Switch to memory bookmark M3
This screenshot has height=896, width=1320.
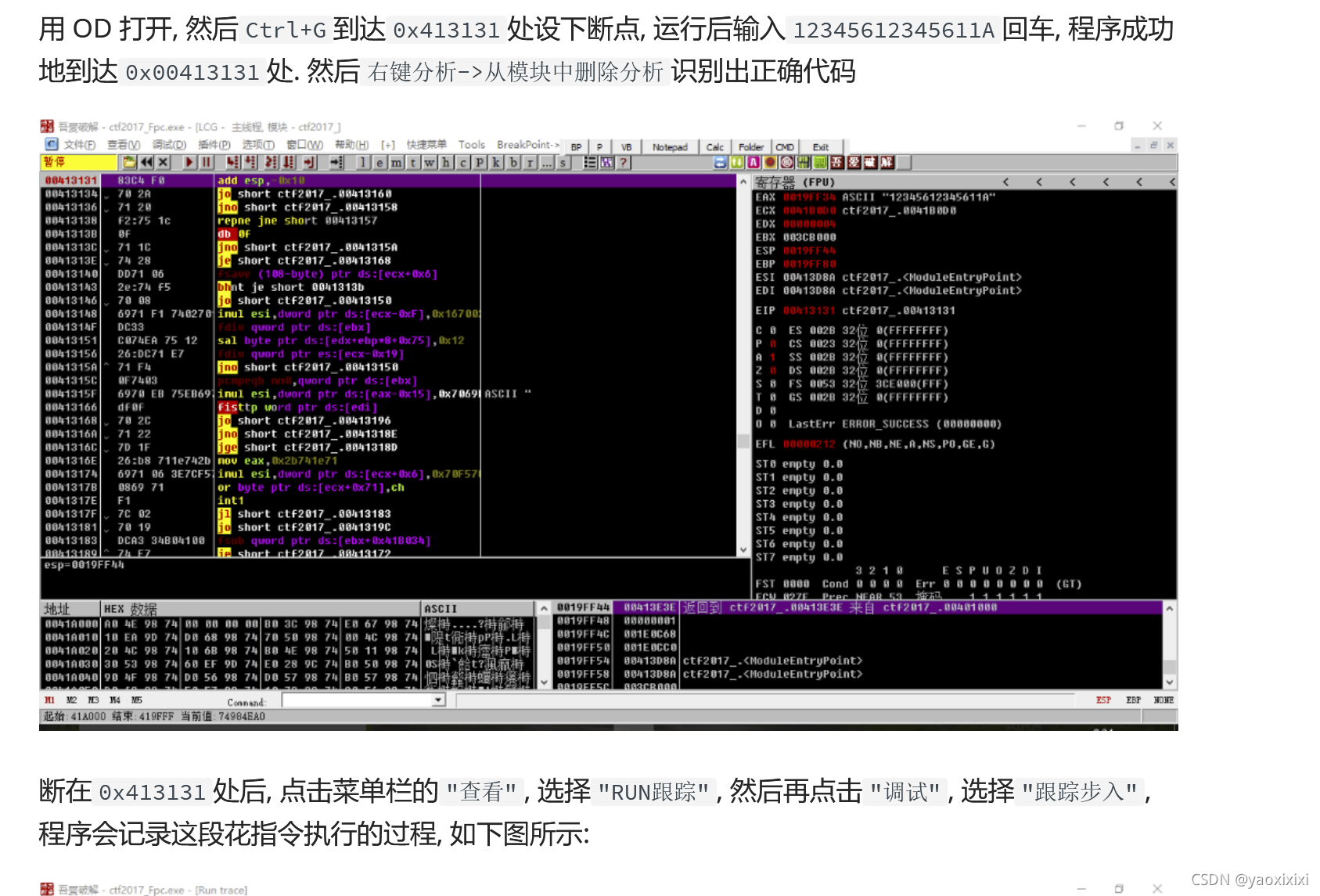click(93, 700)
